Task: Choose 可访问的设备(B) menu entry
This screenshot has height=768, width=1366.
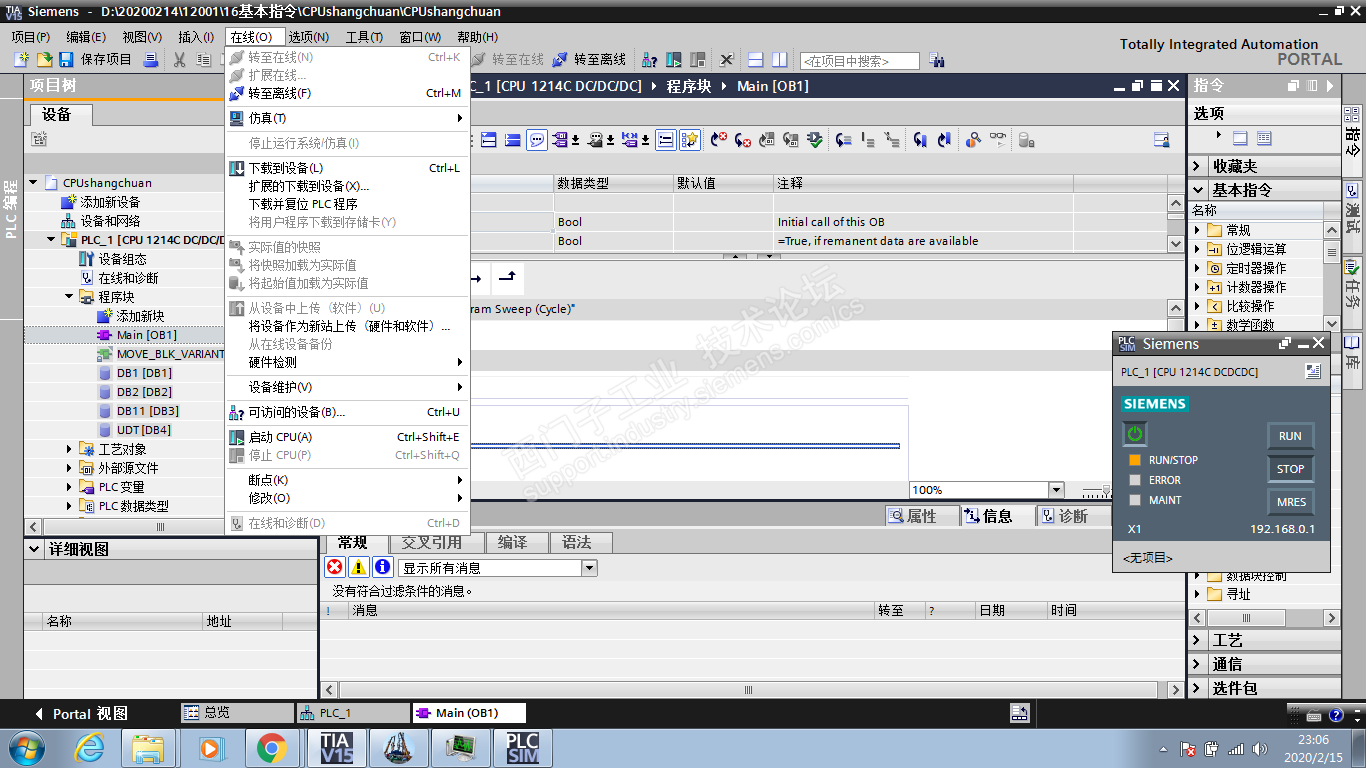Action: tap(347, 412)
